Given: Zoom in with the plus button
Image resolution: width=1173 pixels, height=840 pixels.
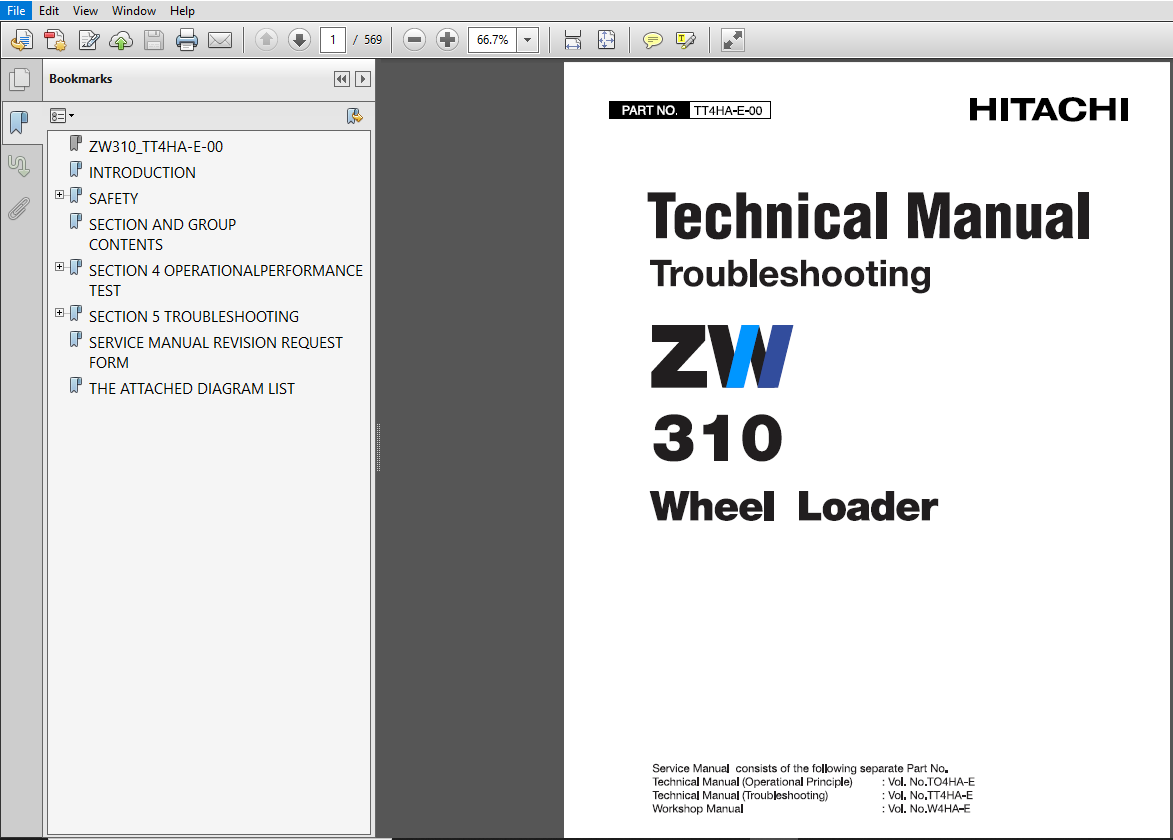Looking at the screenshot, I should [447, 40].
